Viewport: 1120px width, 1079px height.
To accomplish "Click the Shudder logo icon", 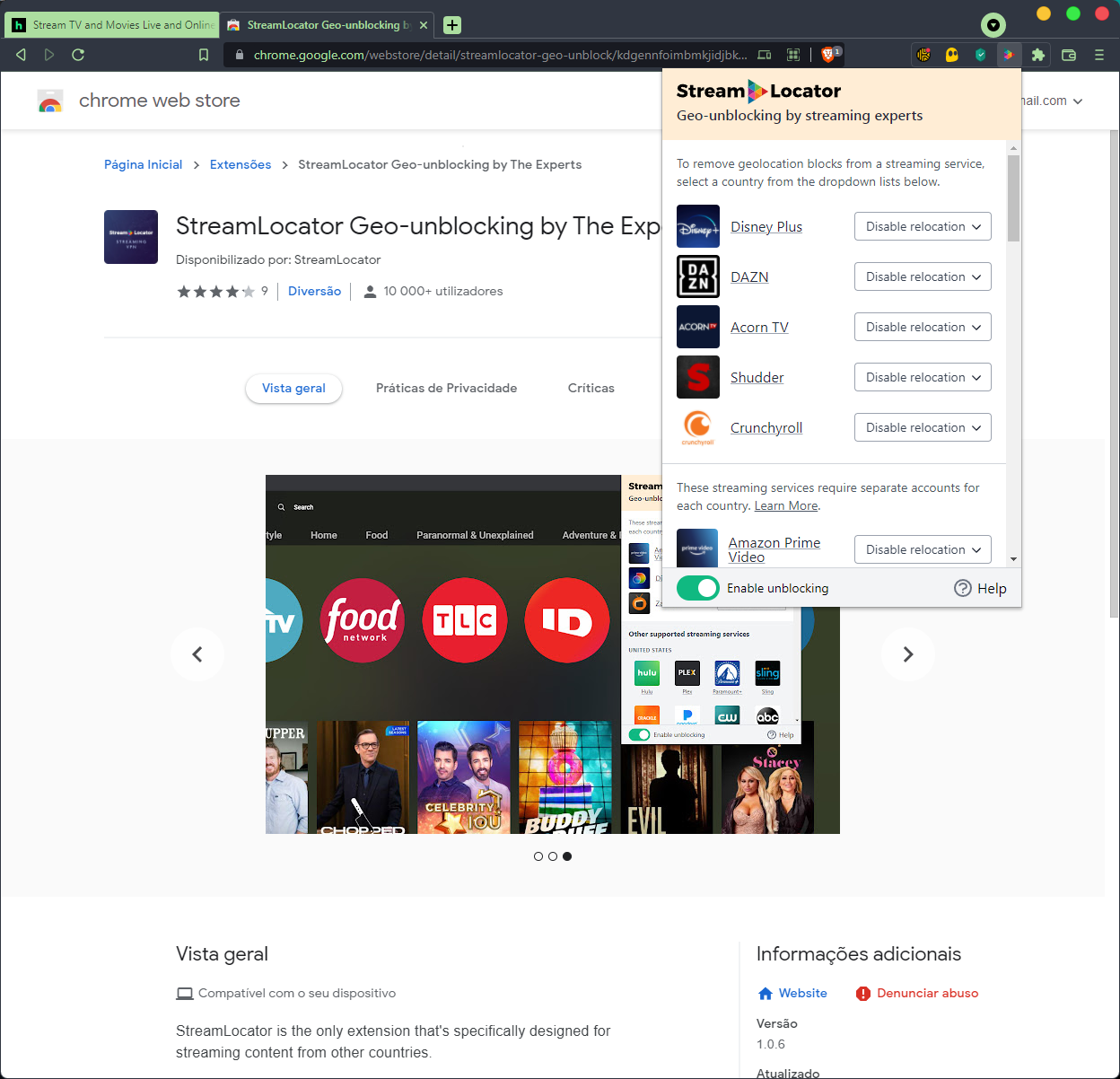I will 698,377.
